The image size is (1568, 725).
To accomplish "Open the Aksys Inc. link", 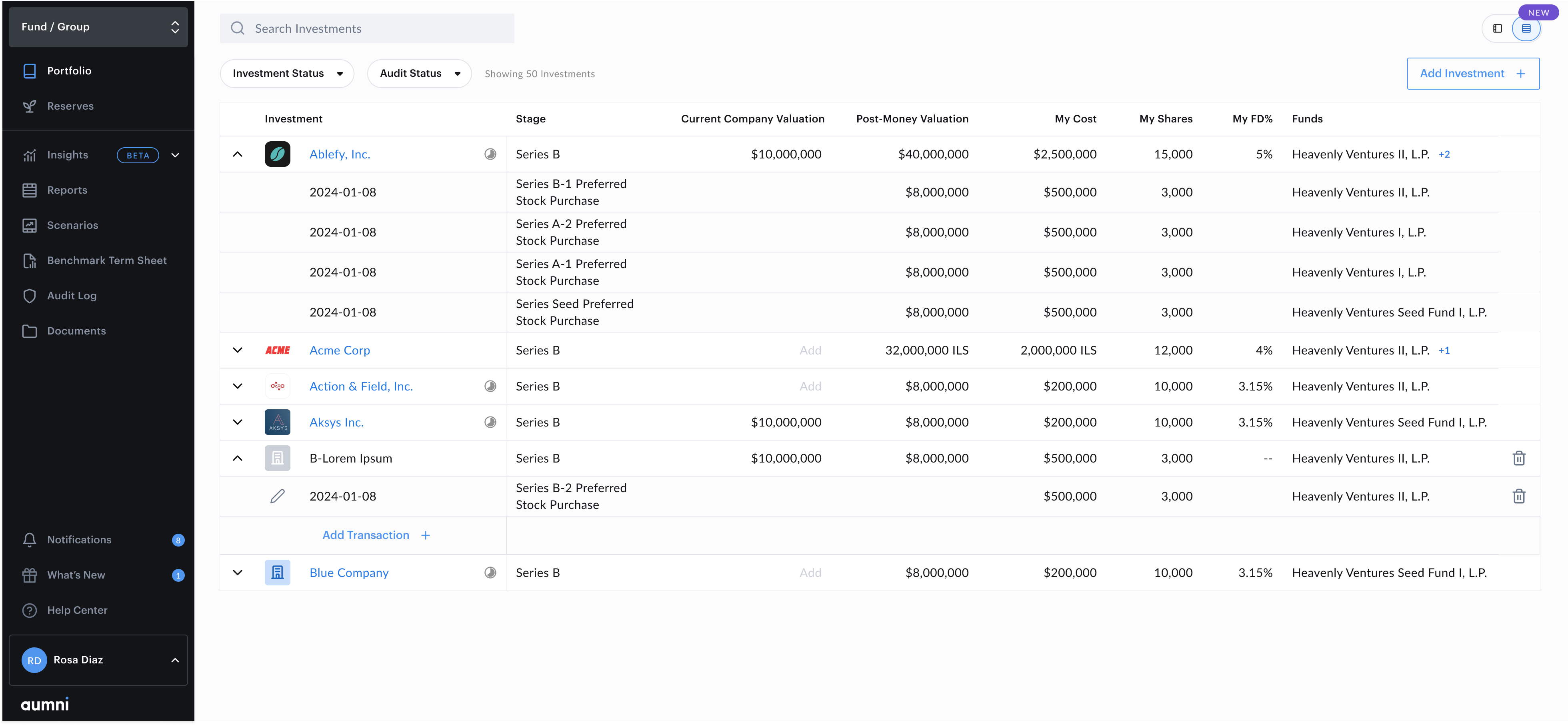I will (x=337, y=423).
